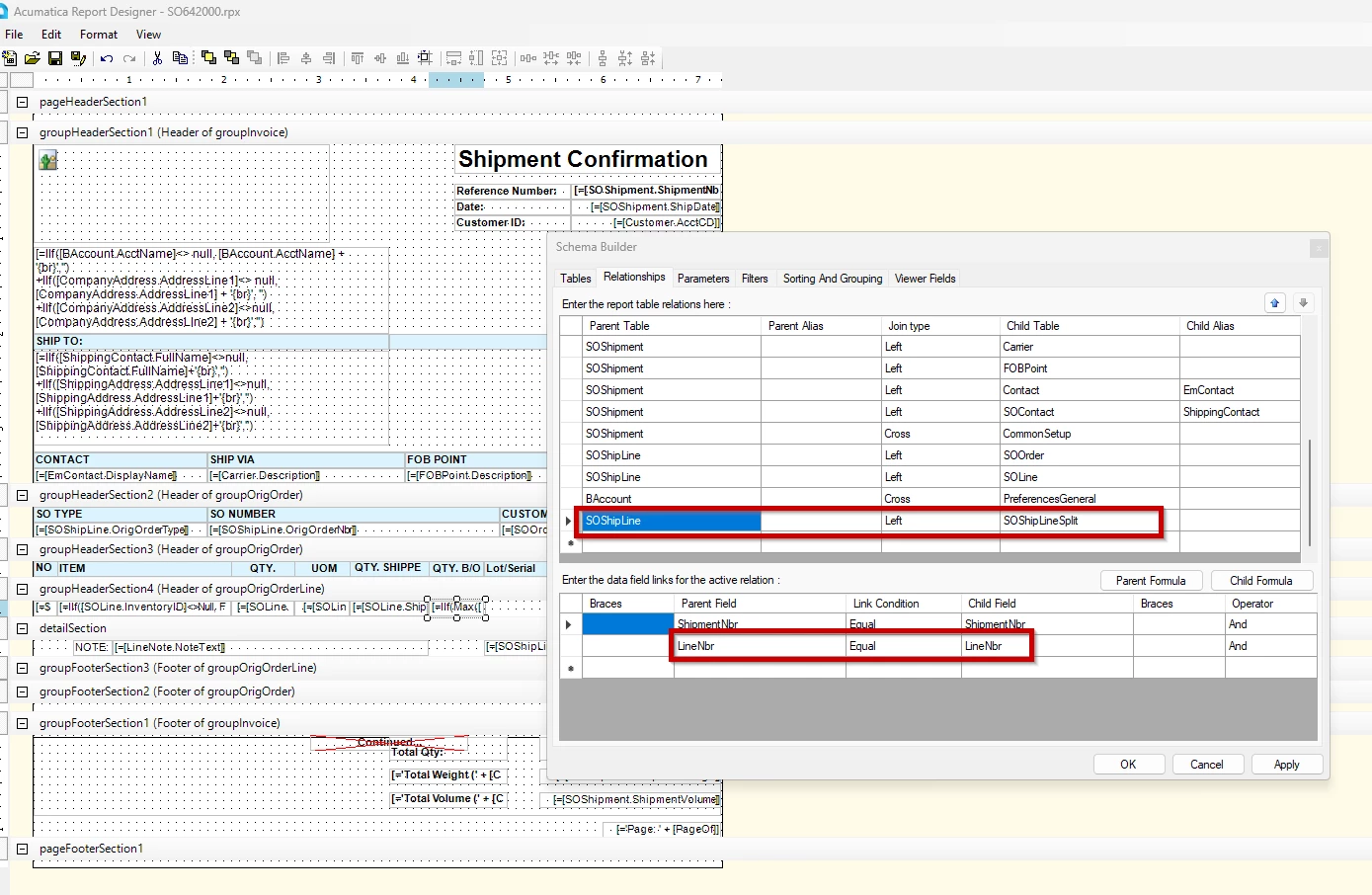Viewport: 1372px width, 895px height.
Task: Align selected controls to left edges
Action: [283, 58]
